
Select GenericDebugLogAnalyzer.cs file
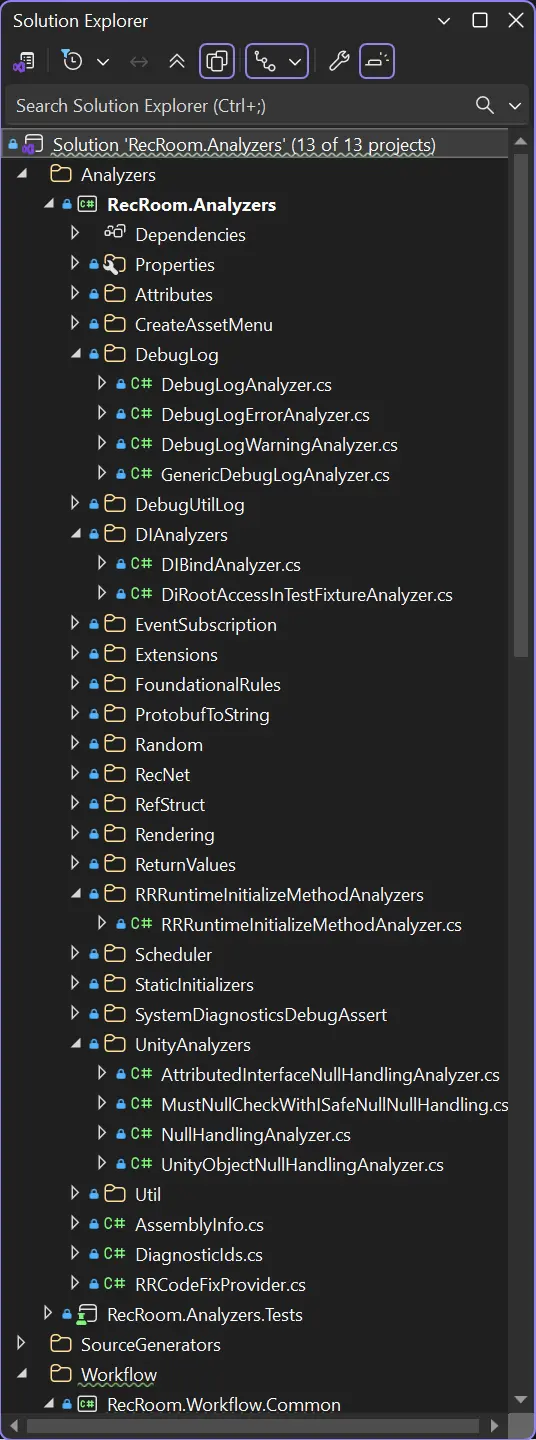coord(275,475)
